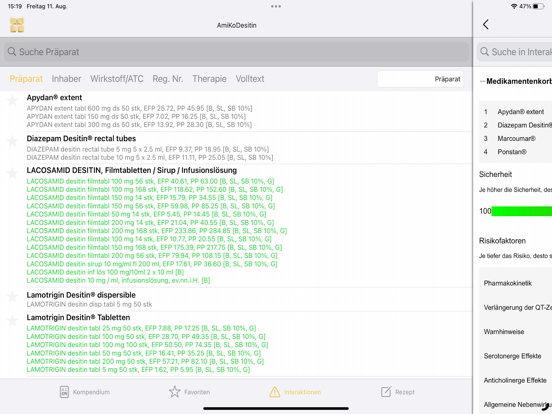Tap the green Sicherheit score bar
Viewport: 552px width, 414px height.
(522, 211)
